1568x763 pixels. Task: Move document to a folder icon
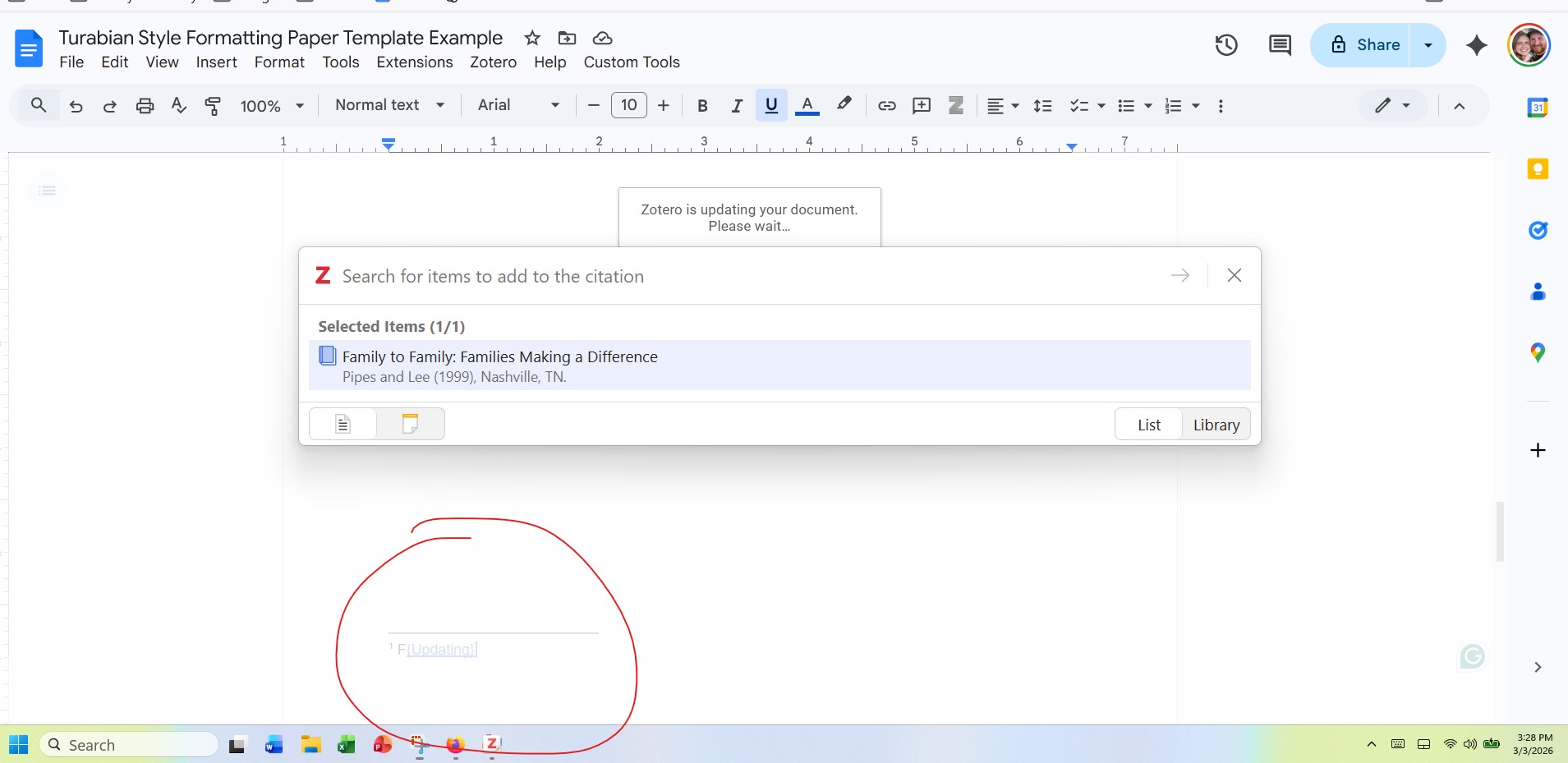(567, 38)
